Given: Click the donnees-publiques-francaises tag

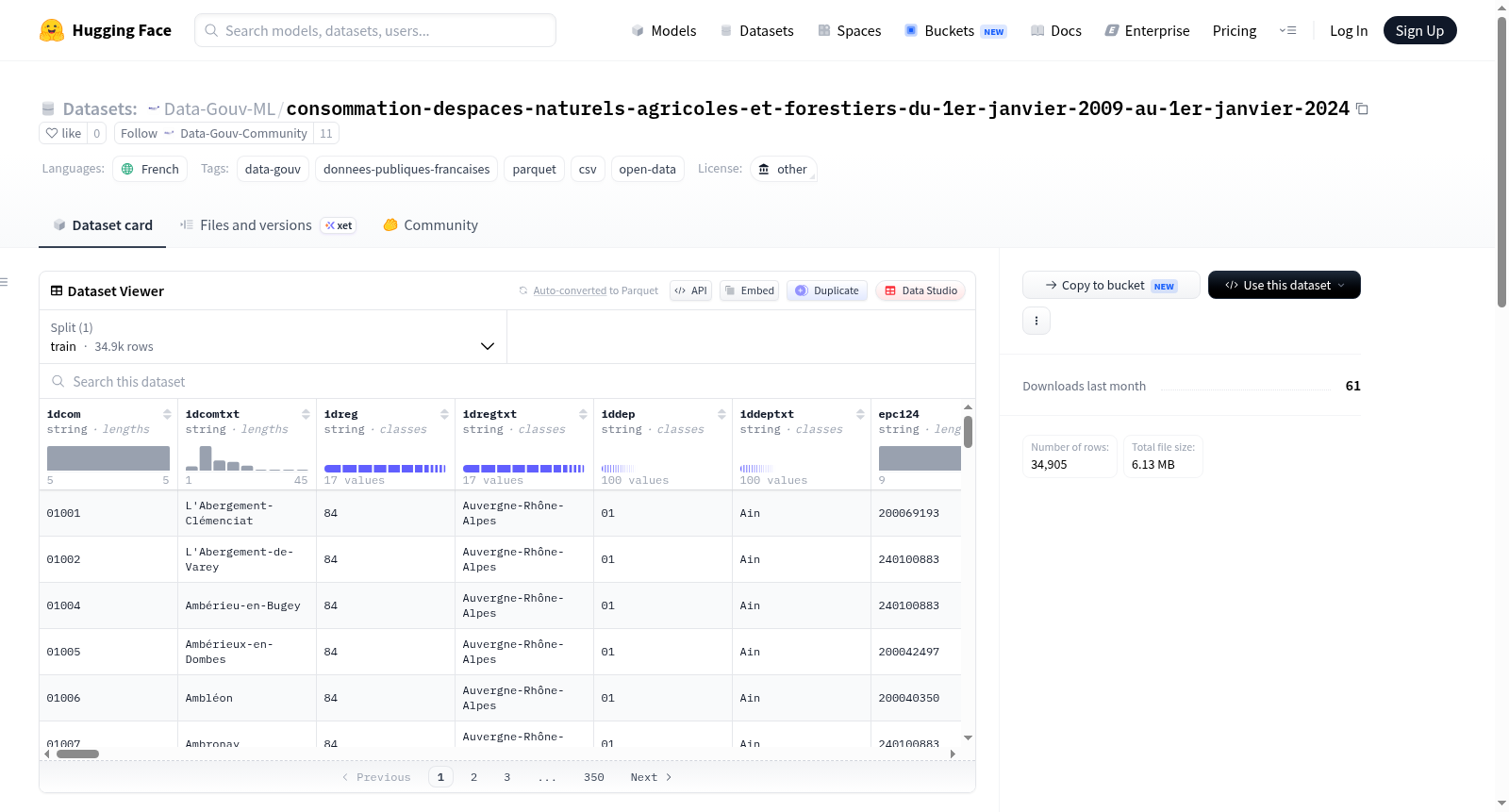Looking at the screenshot, I should (x=406, y=170).
